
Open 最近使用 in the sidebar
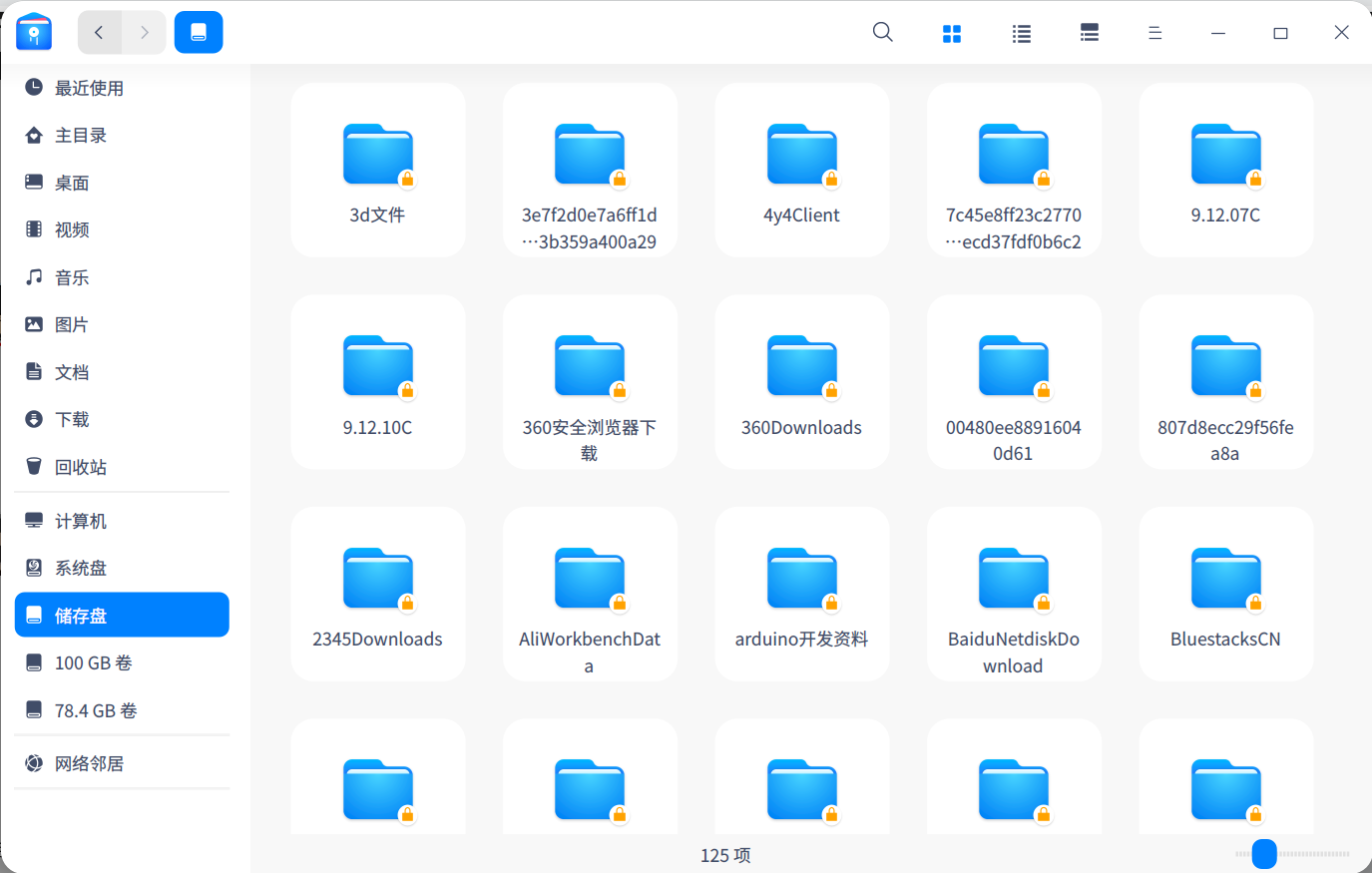[89, 88]
